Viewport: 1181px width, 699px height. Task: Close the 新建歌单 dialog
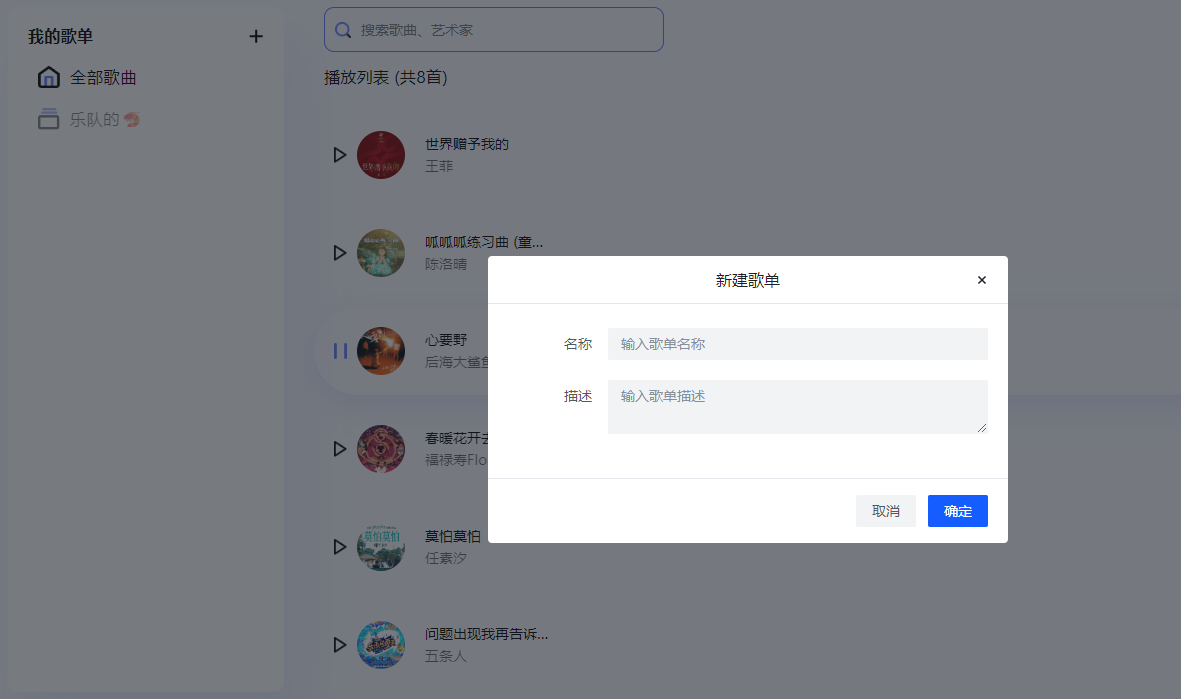click(981, 280)
